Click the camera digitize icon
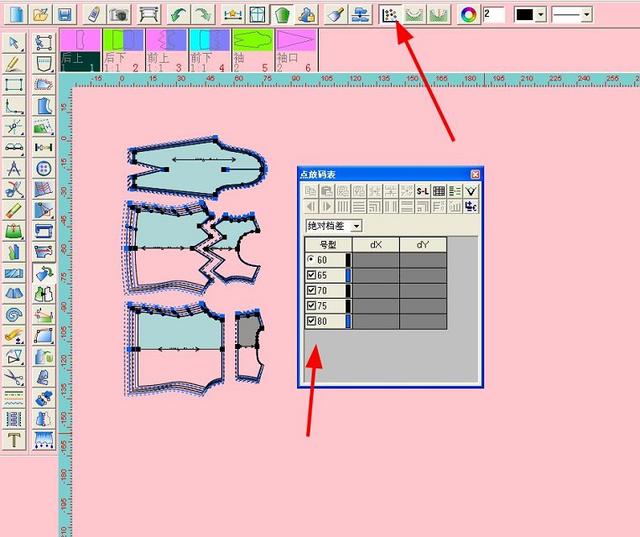The height and width of the screenshot is (537, 640). point(118,15)
